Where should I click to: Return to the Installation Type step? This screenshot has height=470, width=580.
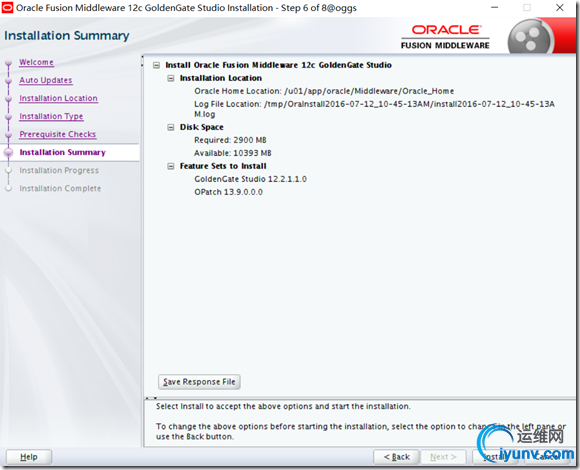(51, 116)
